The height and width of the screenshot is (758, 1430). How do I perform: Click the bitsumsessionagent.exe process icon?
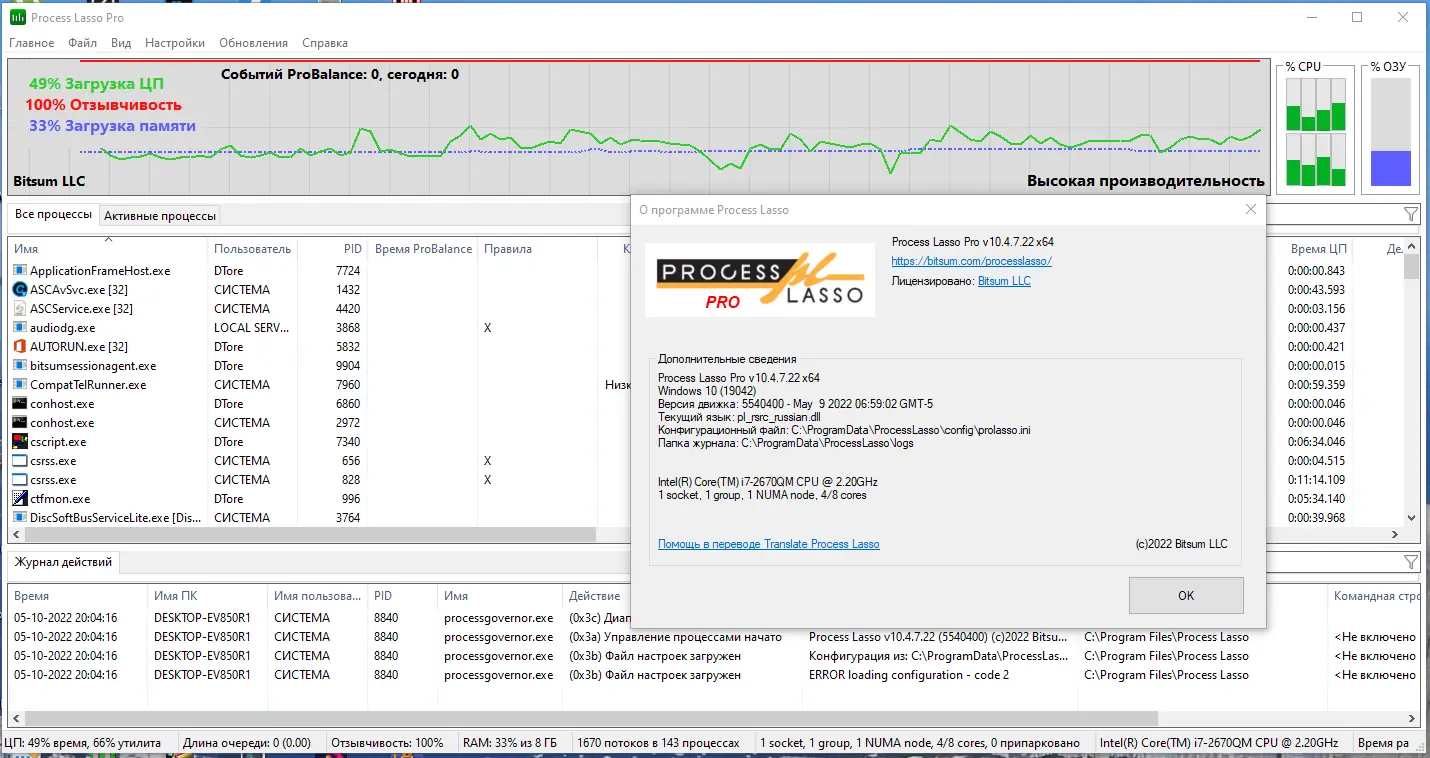(19, 365)
